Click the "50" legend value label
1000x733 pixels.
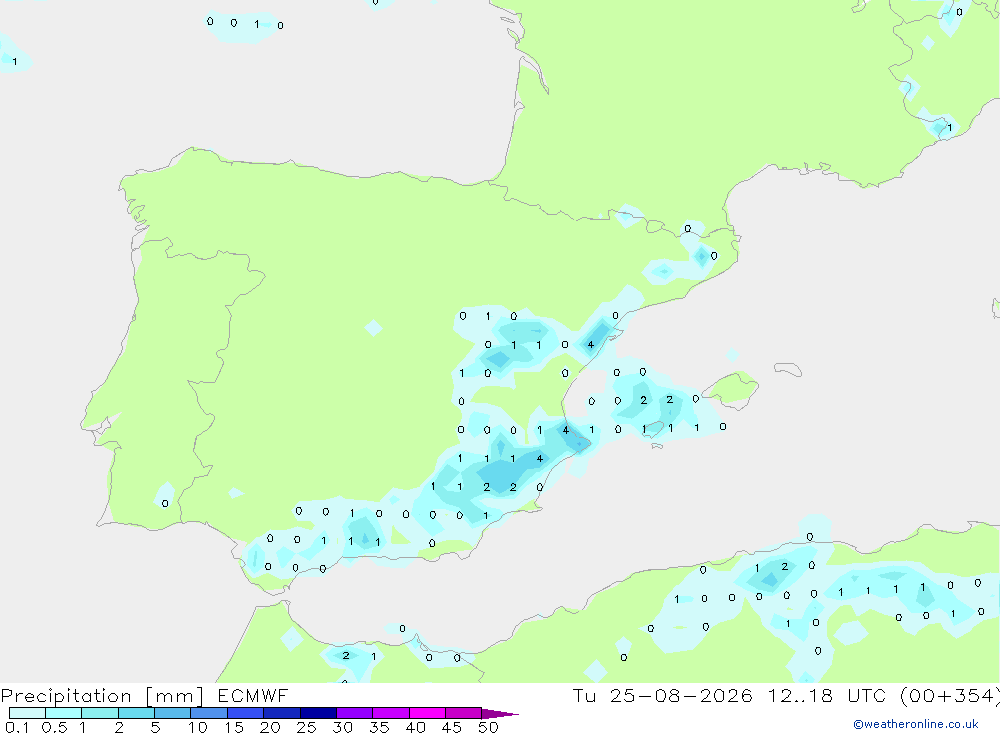[488, 727]
